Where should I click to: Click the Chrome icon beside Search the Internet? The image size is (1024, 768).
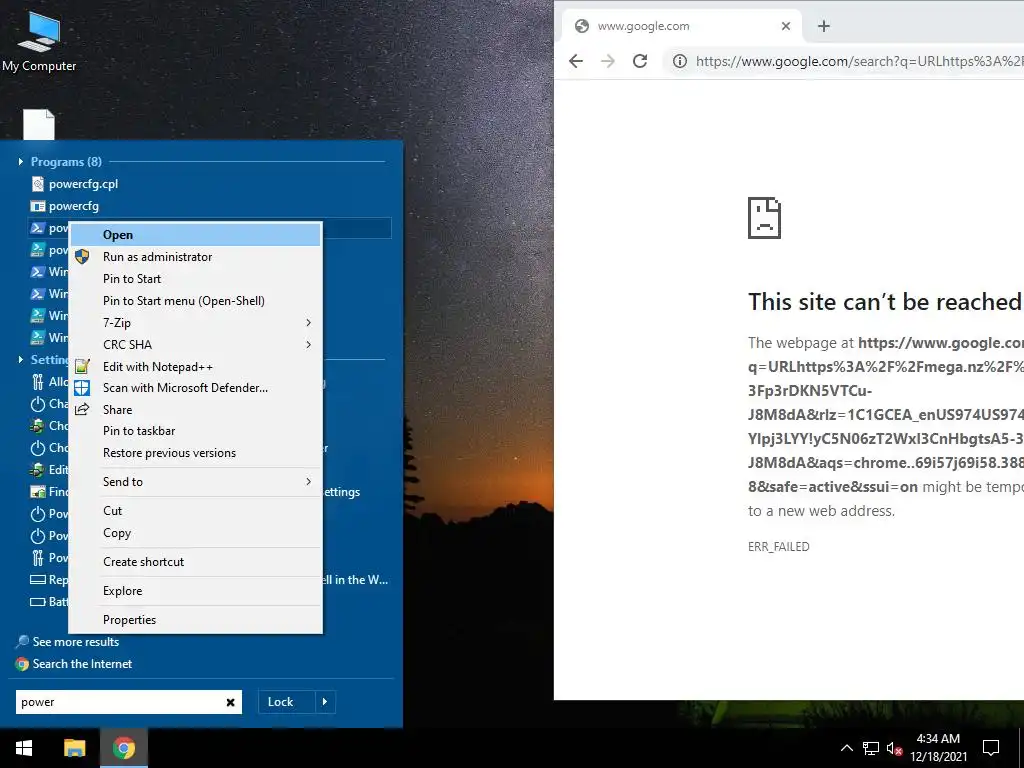pos(23,664)
